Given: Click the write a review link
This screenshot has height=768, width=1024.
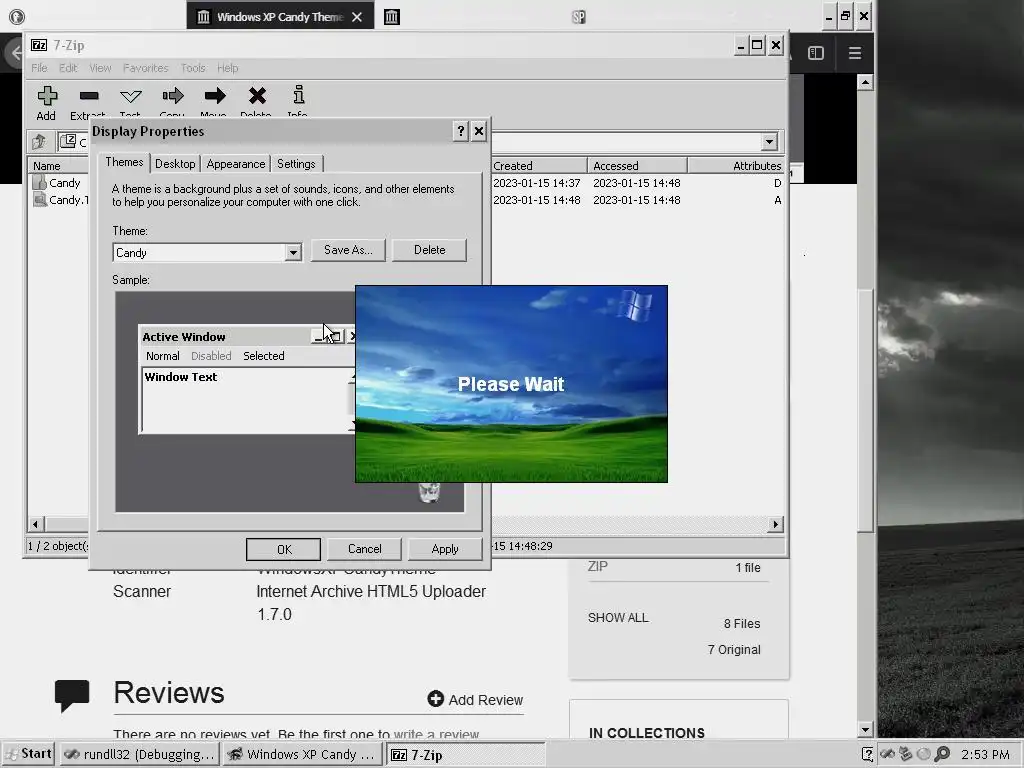Looking at the screenshot, I should click(436, 734).
